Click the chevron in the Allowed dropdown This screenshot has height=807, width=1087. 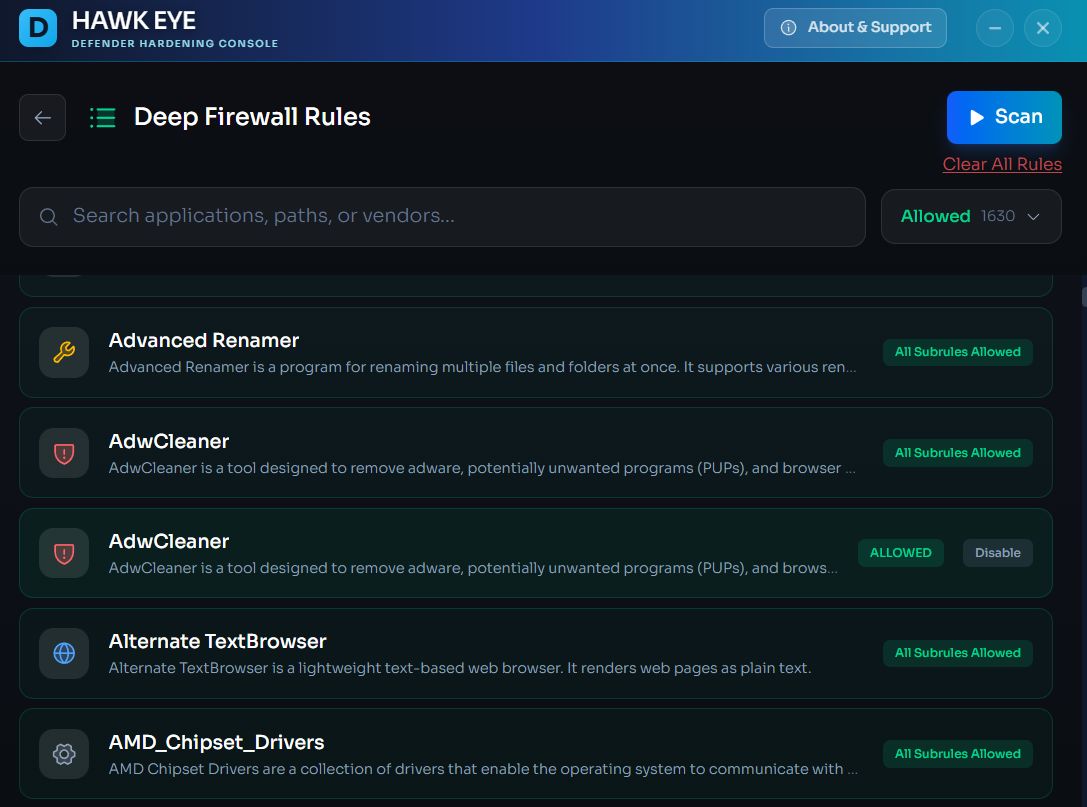click(1033, 216)
